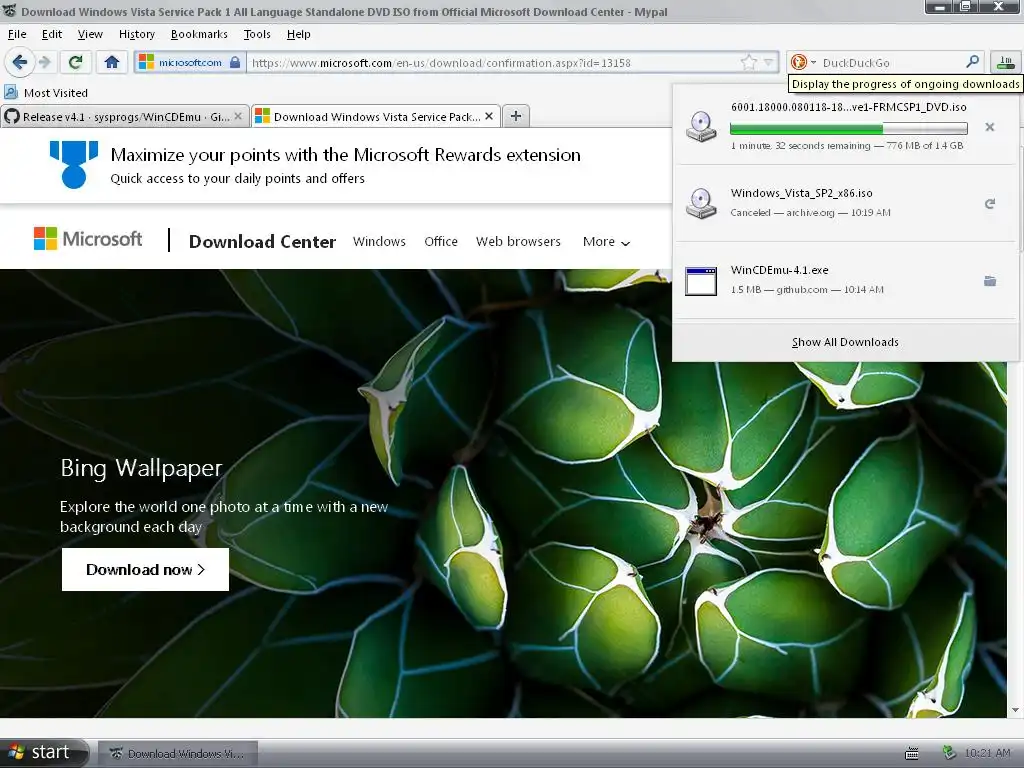Open the Help menu

[298, 34]
